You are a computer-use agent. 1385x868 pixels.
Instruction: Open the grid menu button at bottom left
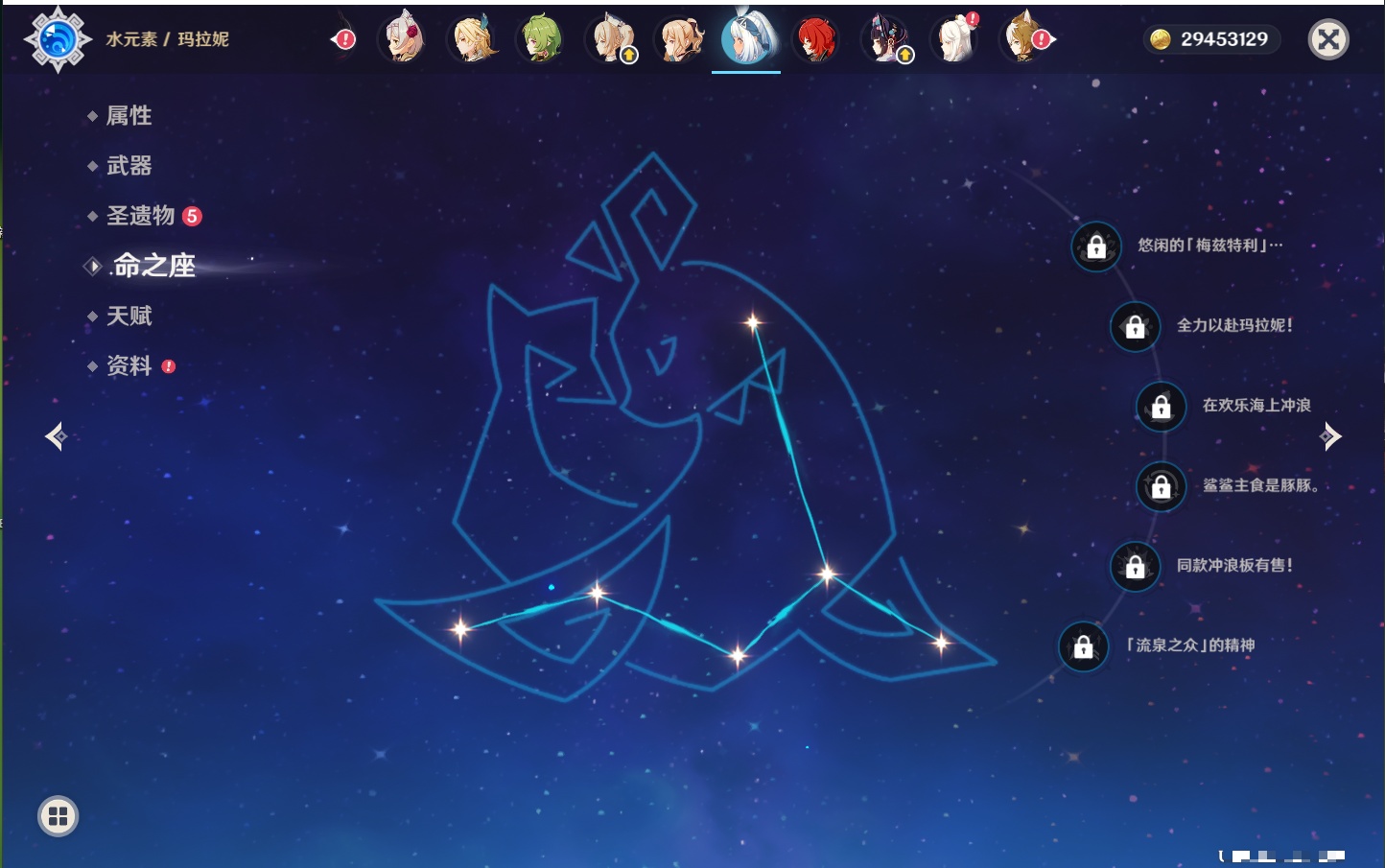coord(58,816)
